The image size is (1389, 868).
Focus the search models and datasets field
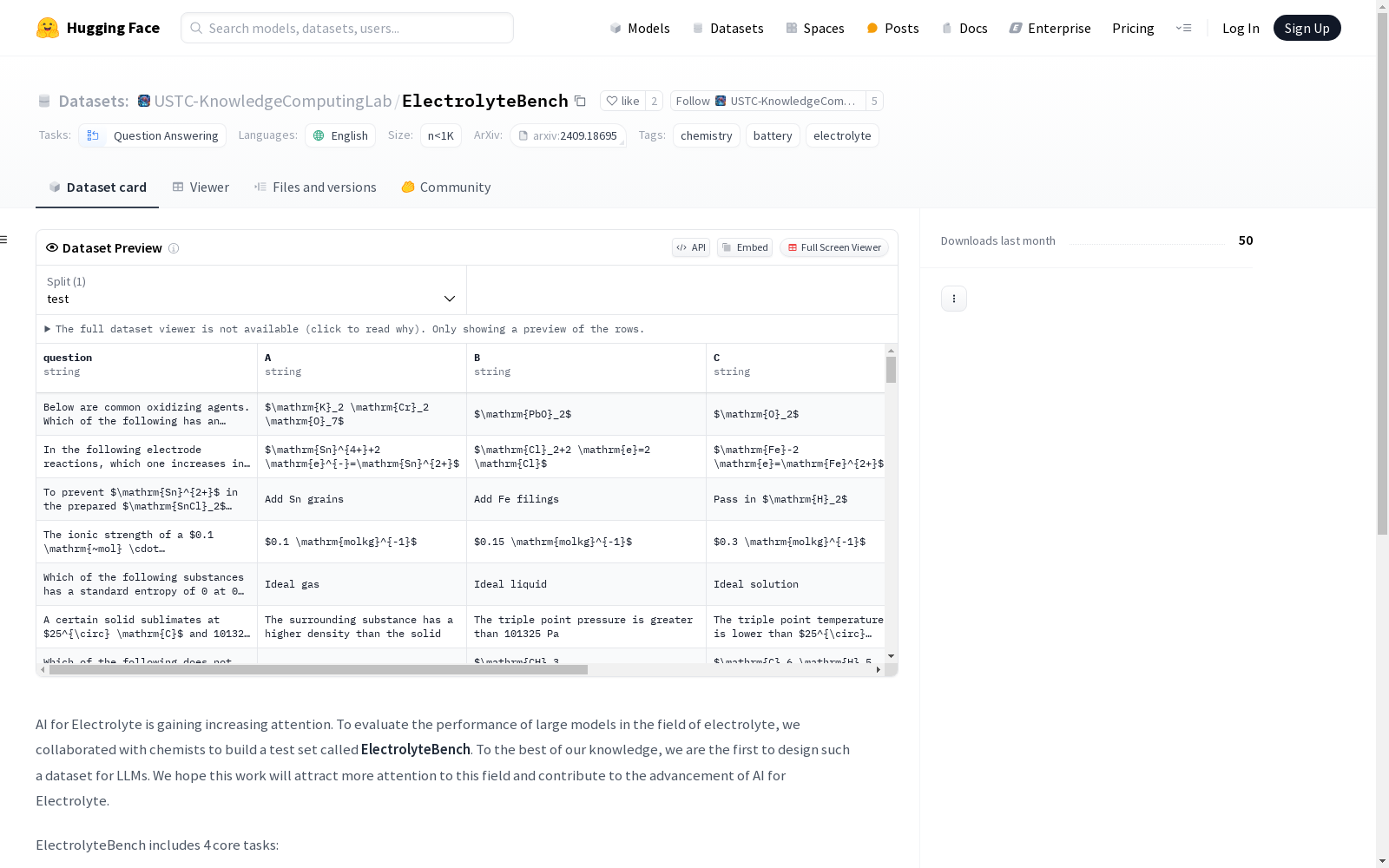(x=347, y=28)
